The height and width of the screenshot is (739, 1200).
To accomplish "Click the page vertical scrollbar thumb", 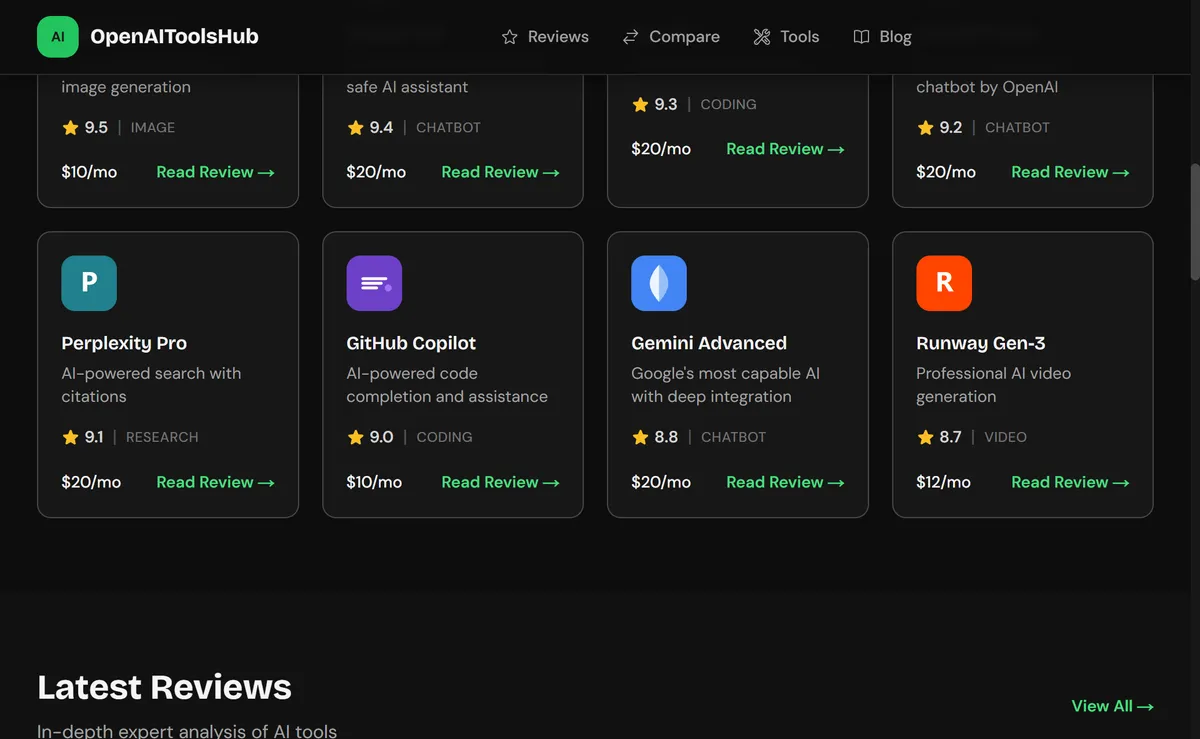I will pos(1194,222).
